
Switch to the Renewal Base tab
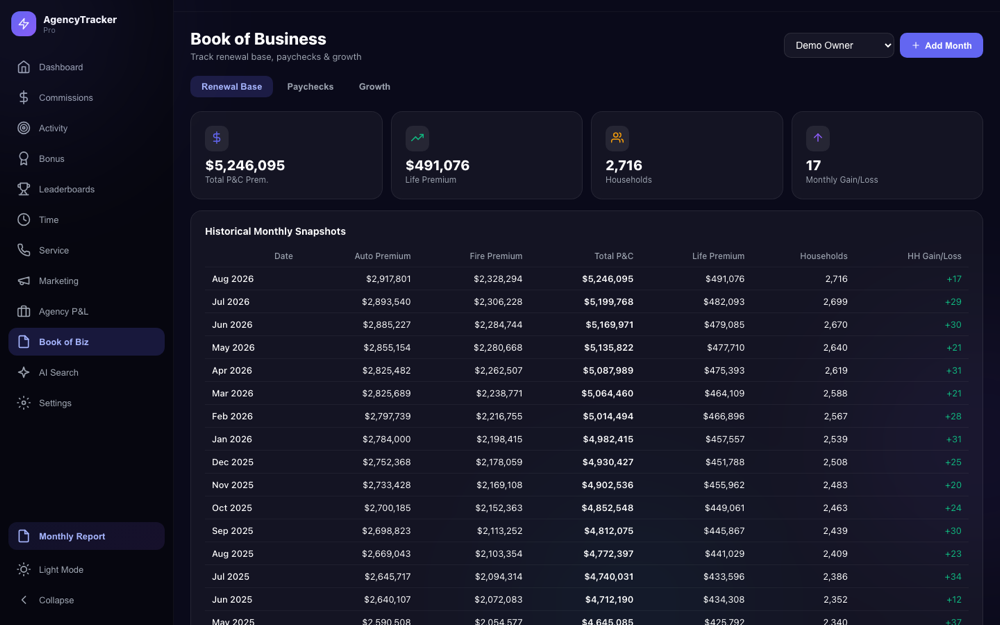click(x=232, y=87)
